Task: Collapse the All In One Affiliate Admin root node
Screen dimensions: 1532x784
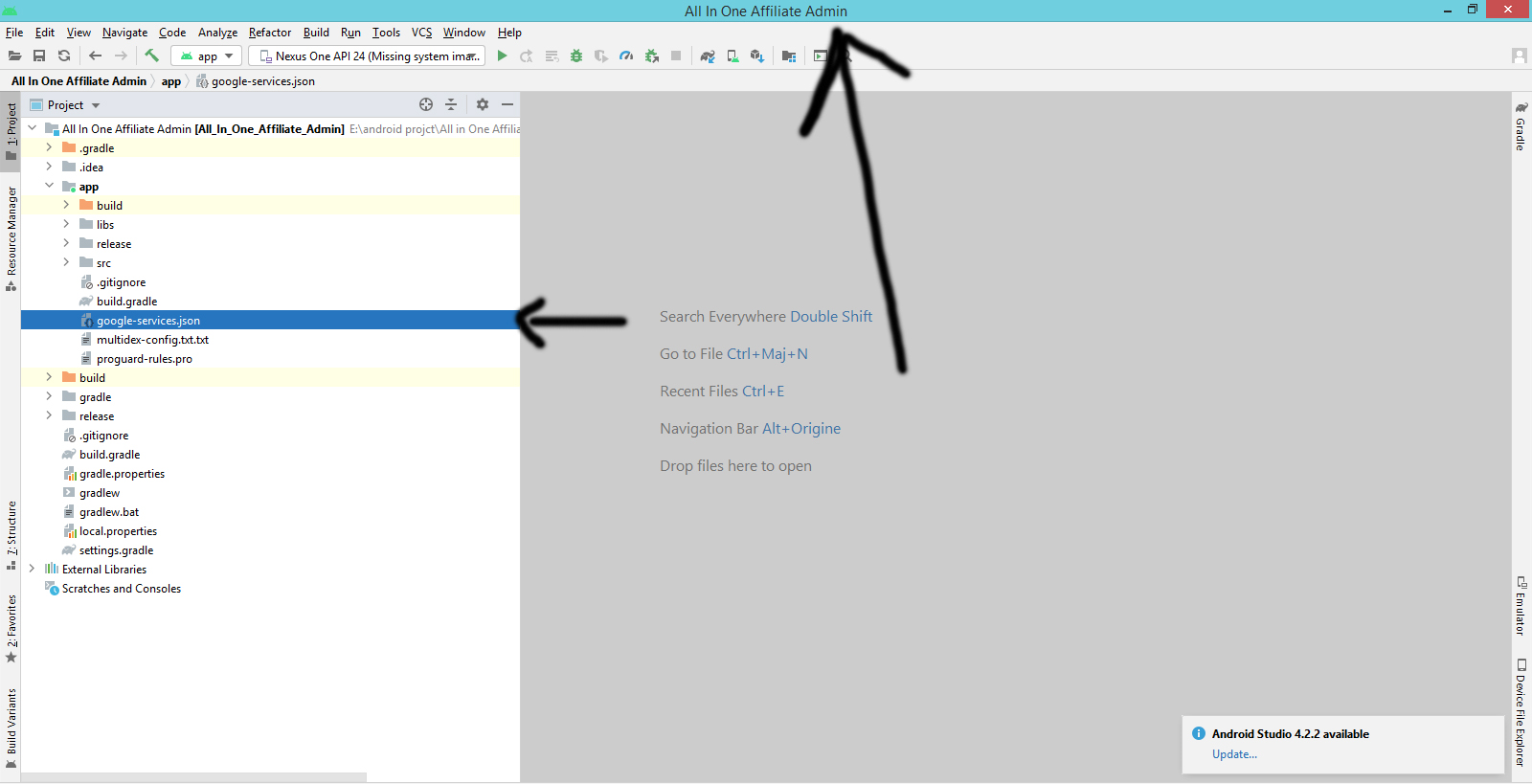Action: click(x=33, y=128)
